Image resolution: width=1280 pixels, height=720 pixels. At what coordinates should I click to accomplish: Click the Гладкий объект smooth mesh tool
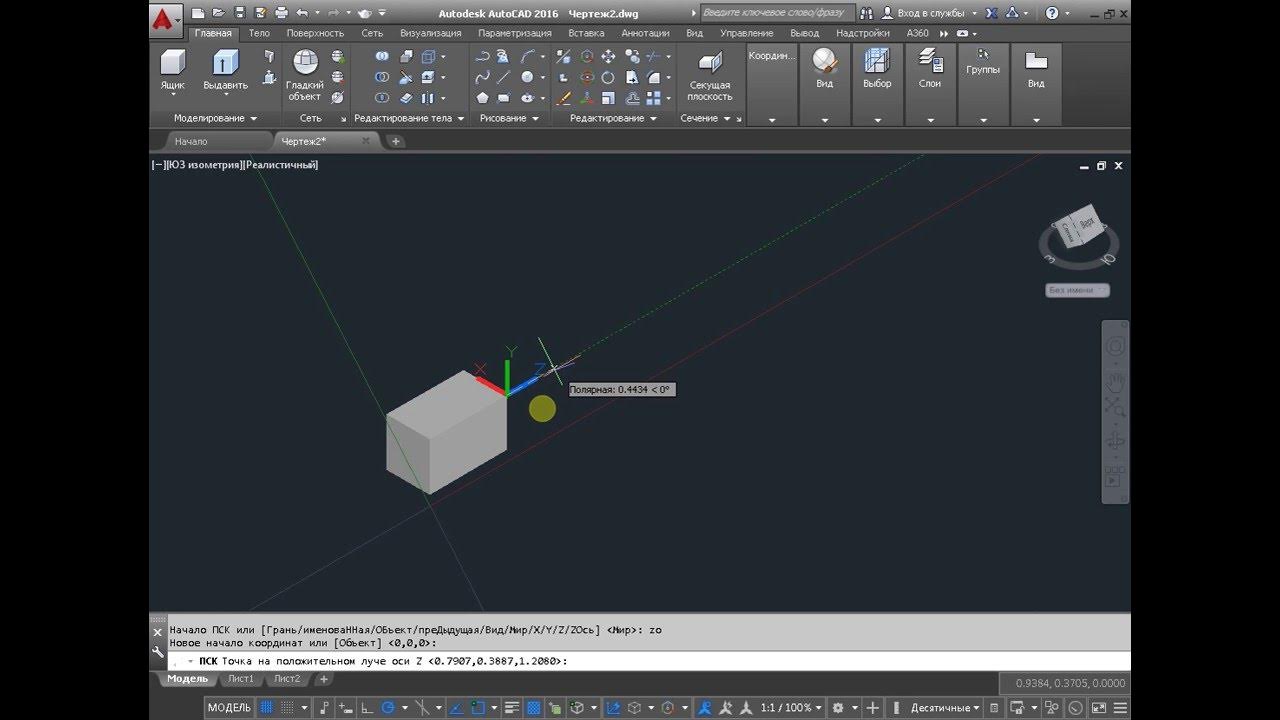click(304, 75)
